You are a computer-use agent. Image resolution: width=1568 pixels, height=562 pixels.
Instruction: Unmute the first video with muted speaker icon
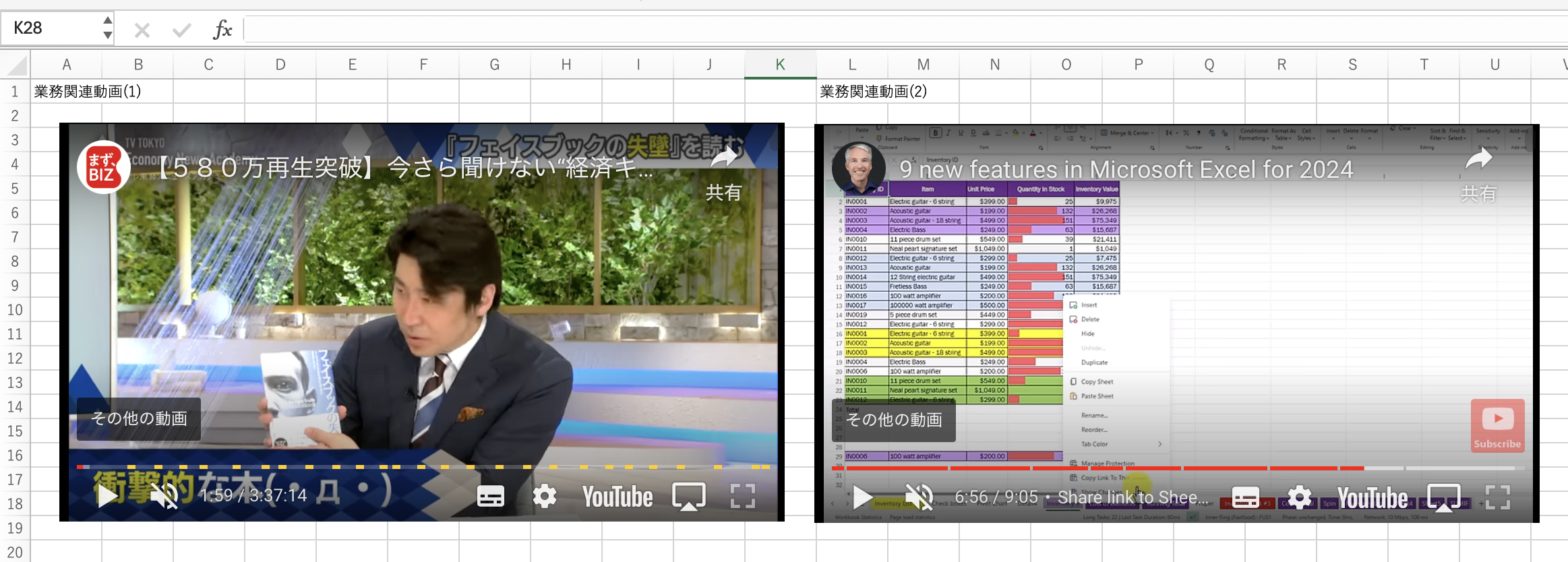pyautogui.click(x=164, y=496)
